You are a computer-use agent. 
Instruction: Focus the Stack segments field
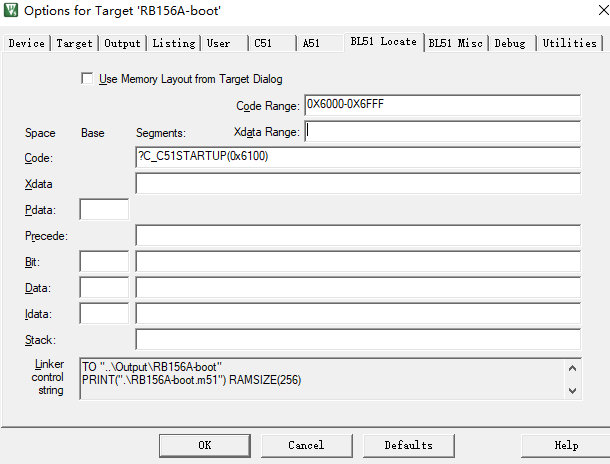(x=358, y=340)
